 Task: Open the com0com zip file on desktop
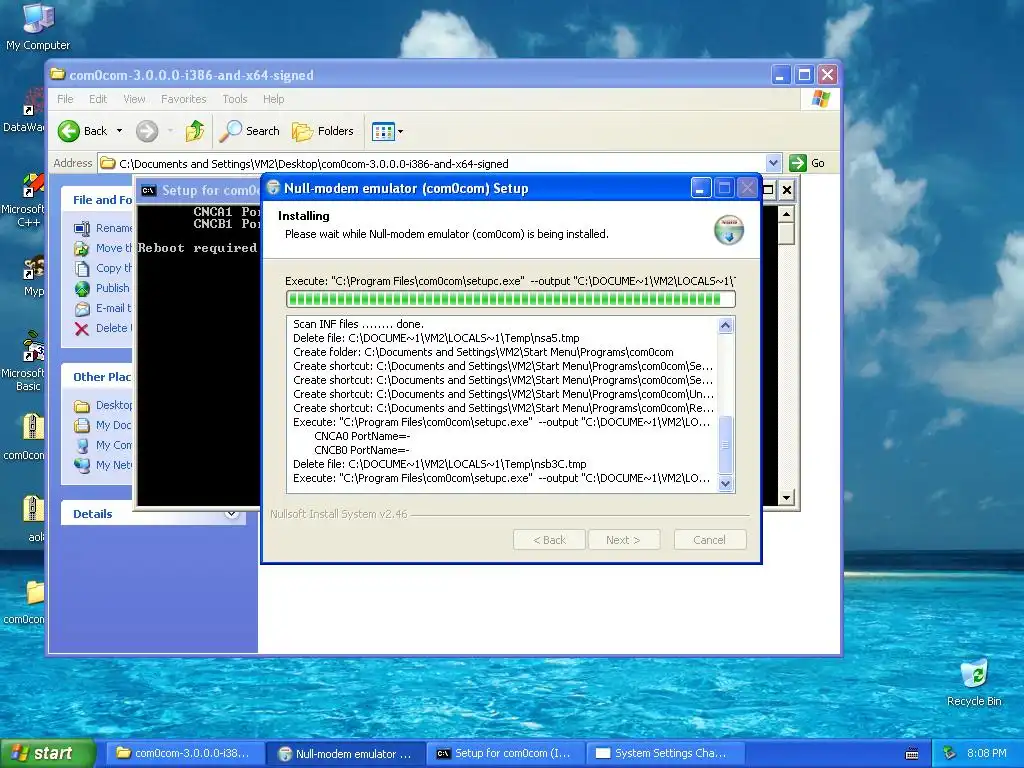[33, 428]
